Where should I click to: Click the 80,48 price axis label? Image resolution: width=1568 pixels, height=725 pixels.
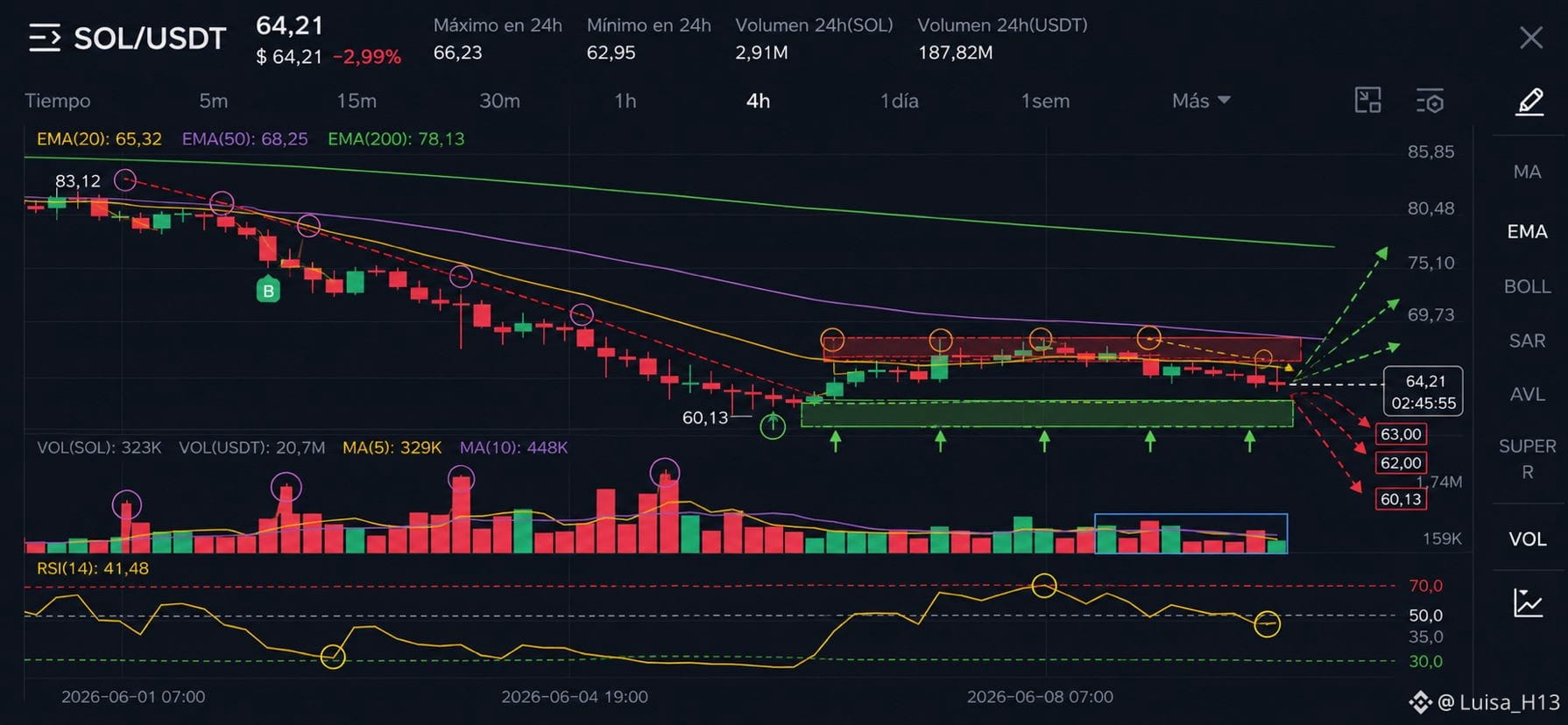click(x=1430, y=208)
